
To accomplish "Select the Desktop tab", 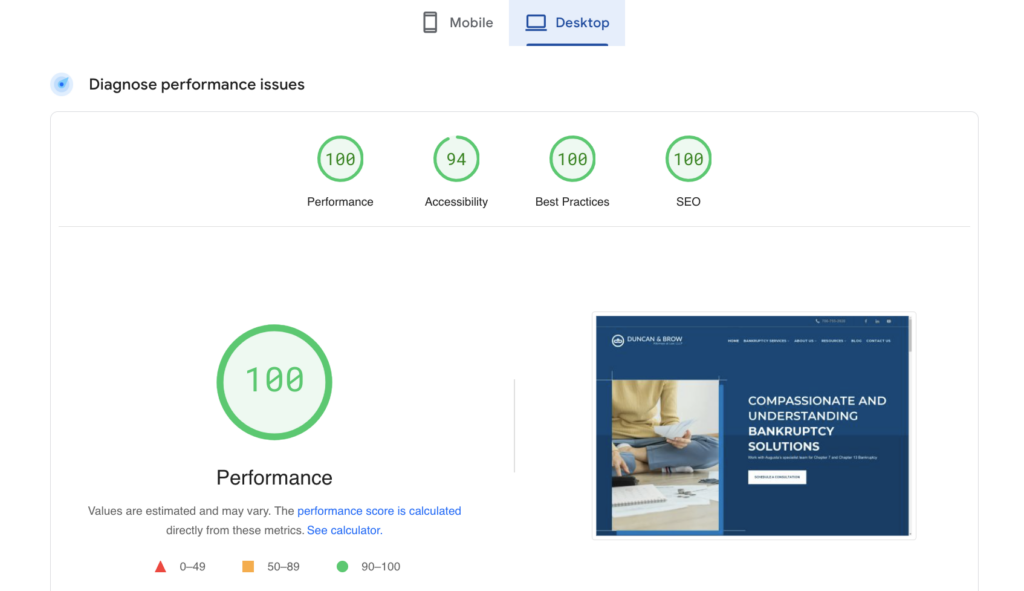I will [567, 22].
